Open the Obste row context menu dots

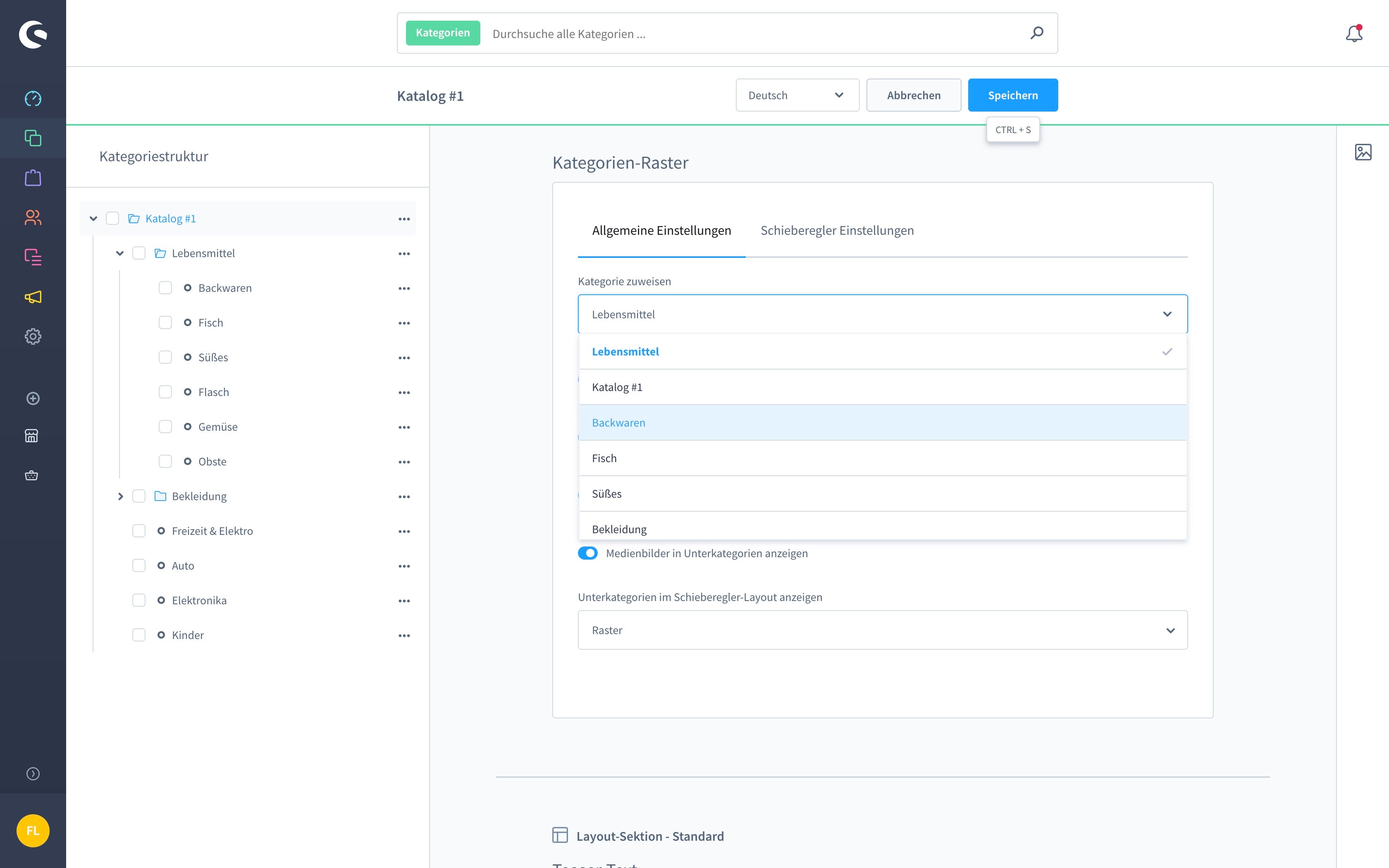[x=404, y=462]
